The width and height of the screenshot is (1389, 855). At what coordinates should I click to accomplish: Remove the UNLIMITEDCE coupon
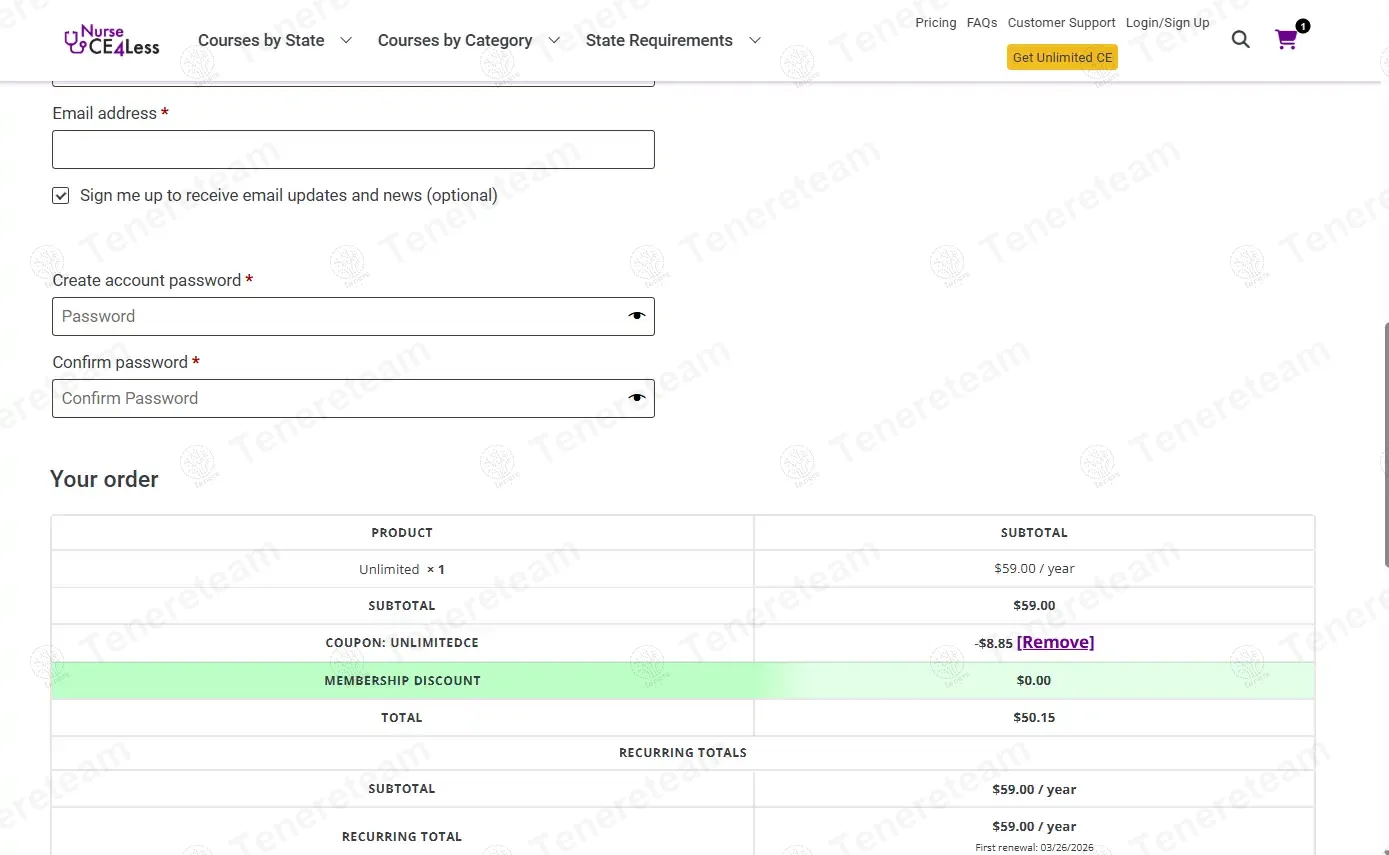[1055, 643]
